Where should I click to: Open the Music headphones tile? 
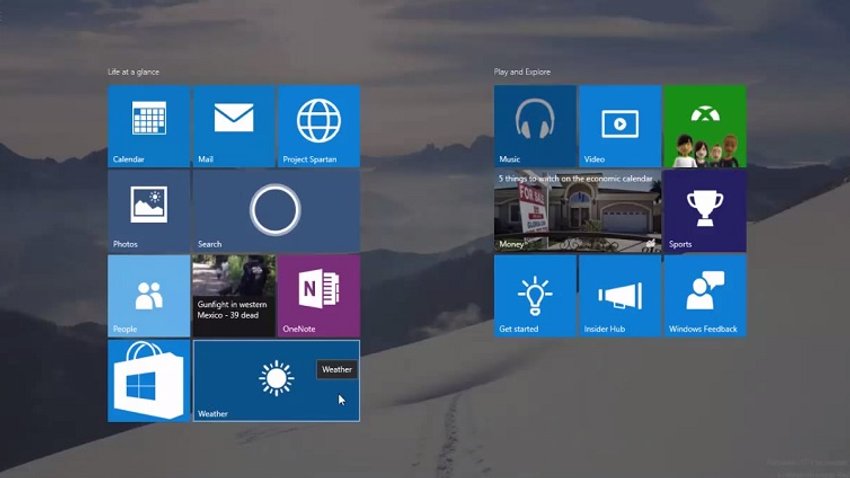pyautogui.click(x=535, y=126)
